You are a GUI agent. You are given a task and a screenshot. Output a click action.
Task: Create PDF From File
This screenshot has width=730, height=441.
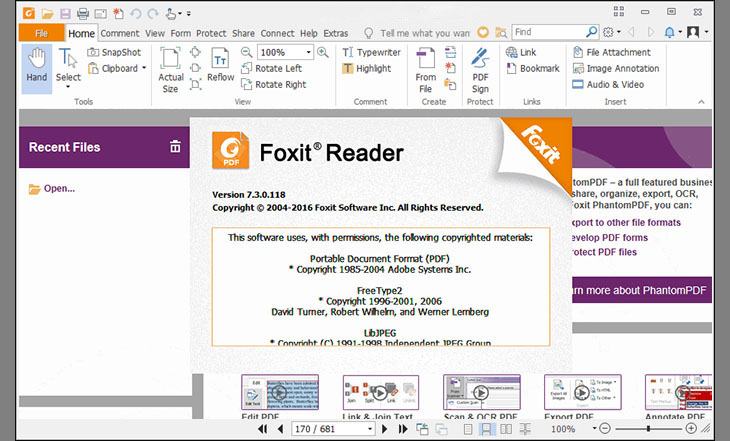(426, 70)
